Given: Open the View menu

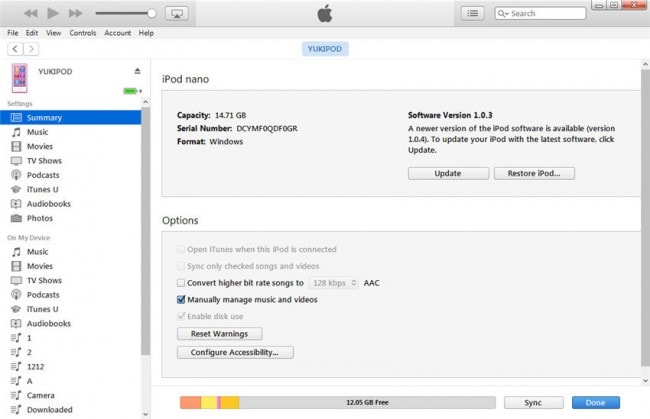Looking at the screenshot, I should tap(53, 33).
